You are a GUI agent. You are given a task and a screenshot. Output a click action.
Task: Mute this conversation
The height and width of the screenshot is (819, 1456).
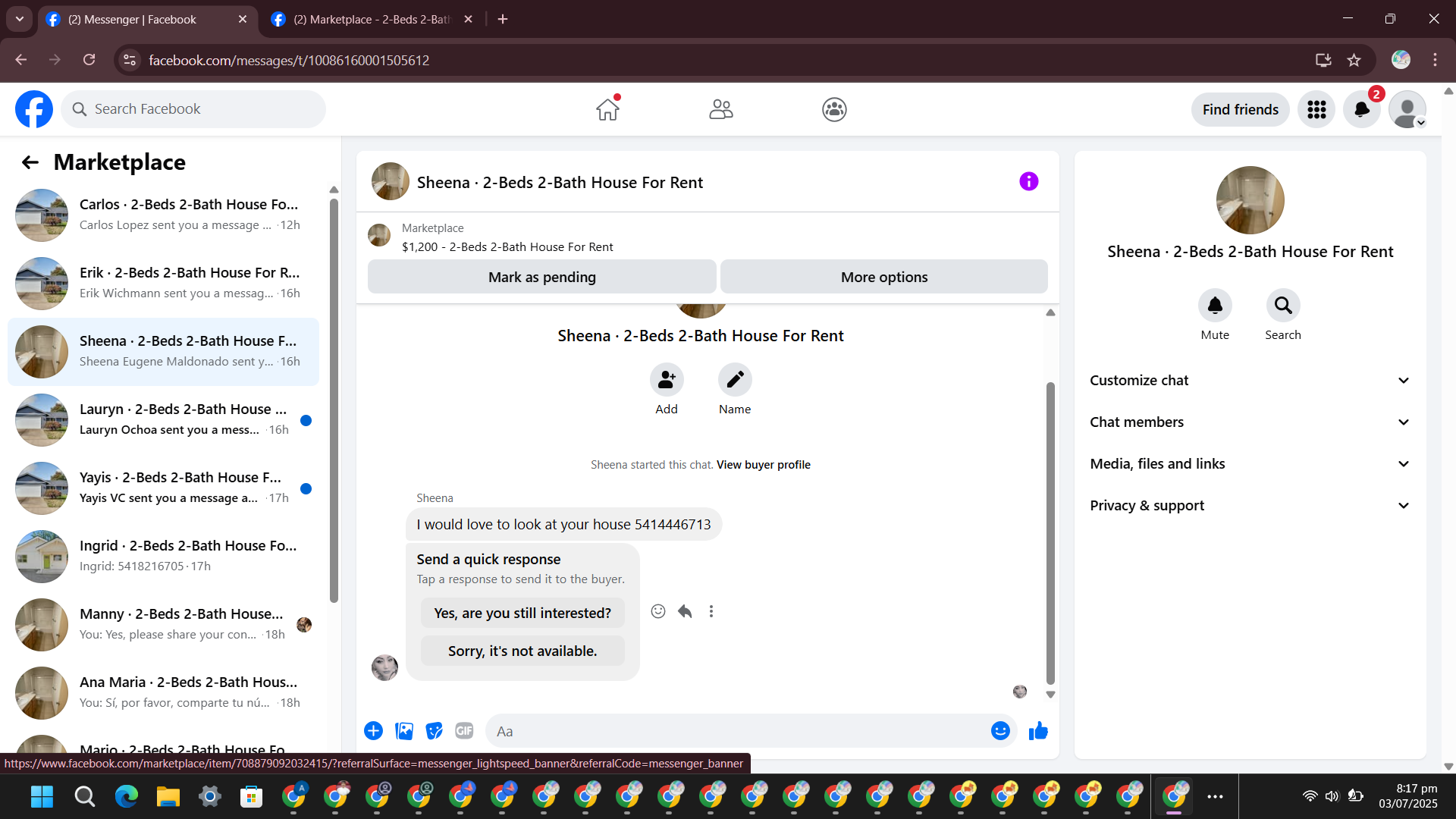(1215, 306)
